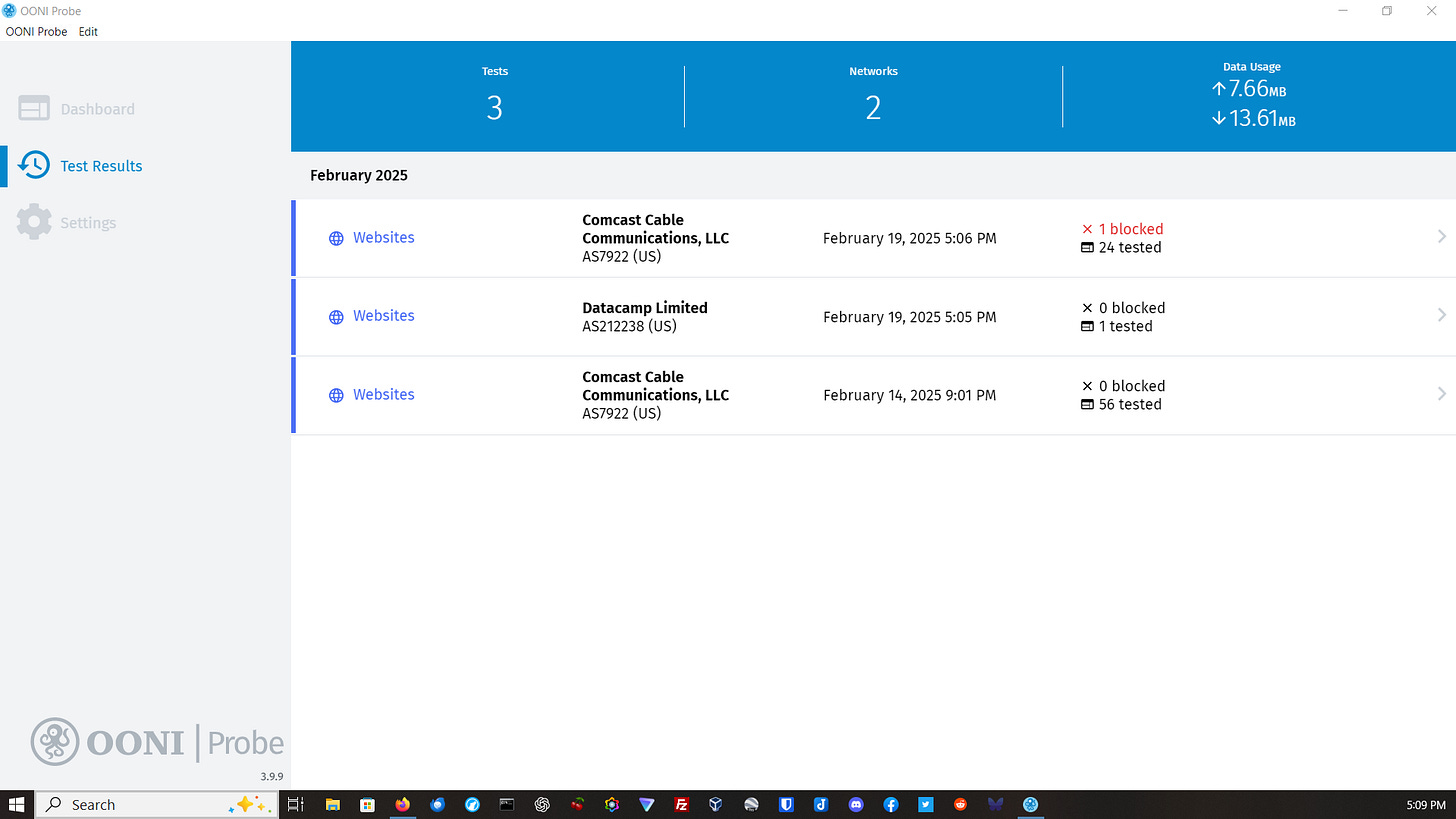Expand the Feb 14 9:01 PM result chevron
Image resolution: width=1456 pixels, height=819 pixels.
click(1441, 394)
